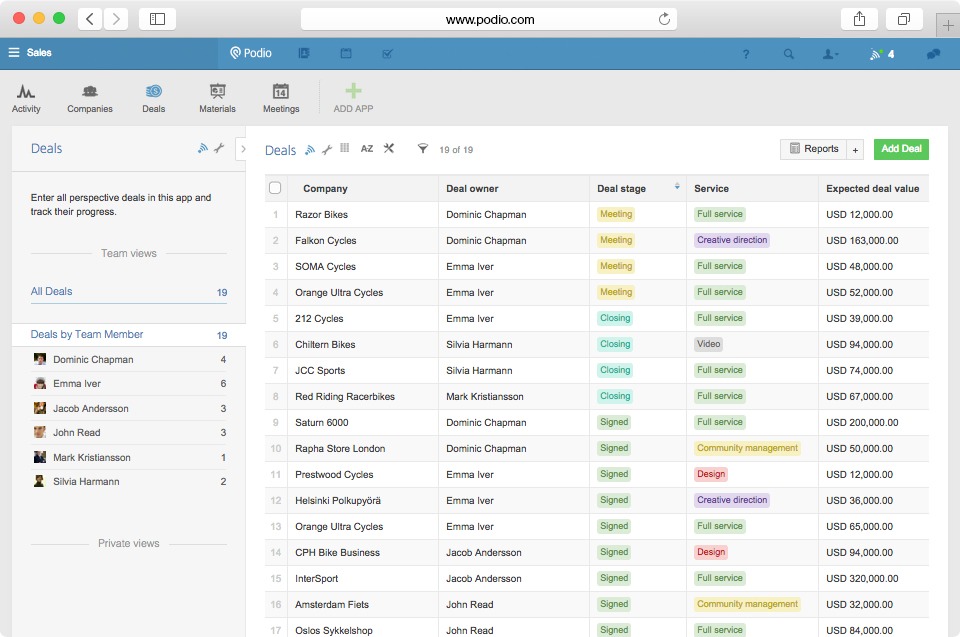Screen dimensions: 960x637
Task: Click the Reports button
Action: click(x=813, y=149)
